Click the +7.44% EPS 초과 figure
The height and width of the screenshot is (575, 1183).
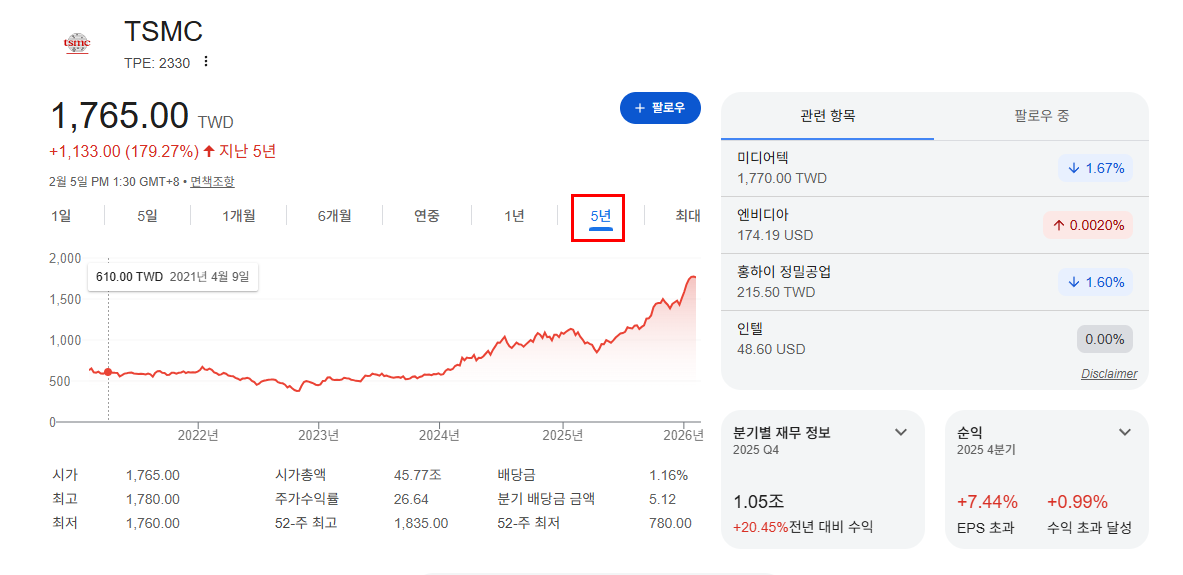pos(987,502)
